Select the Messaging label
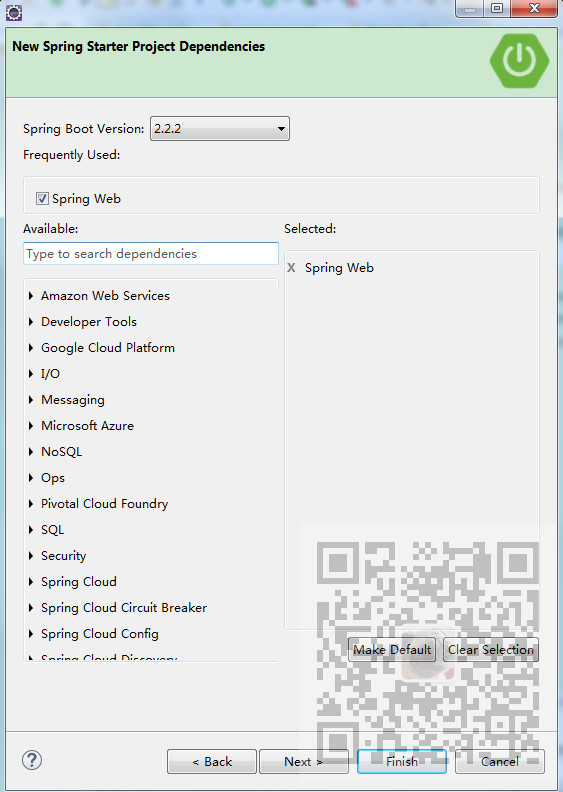 (73, 400)
